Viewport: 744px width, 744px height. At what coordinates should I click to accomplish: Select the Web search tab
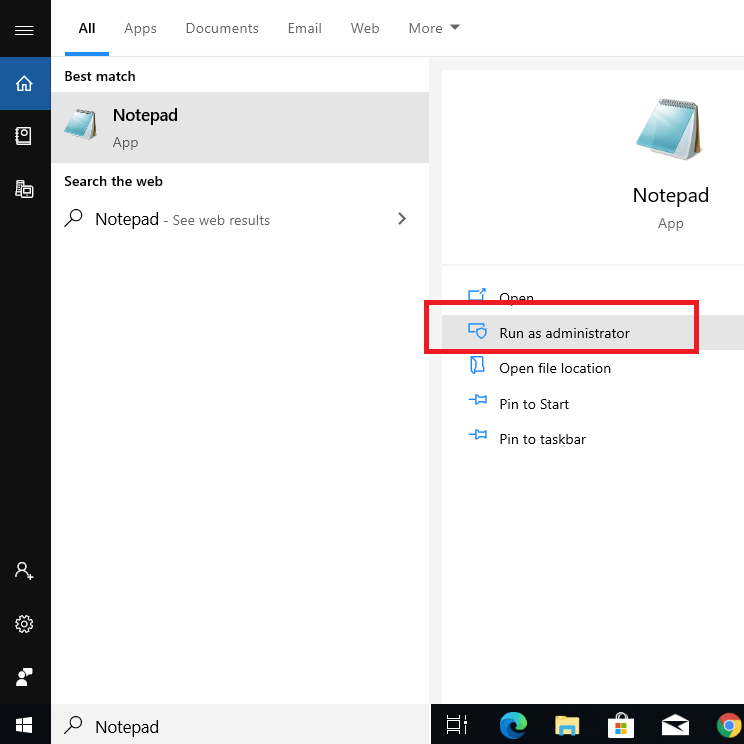pyautogui.click(x=365, y=28)
